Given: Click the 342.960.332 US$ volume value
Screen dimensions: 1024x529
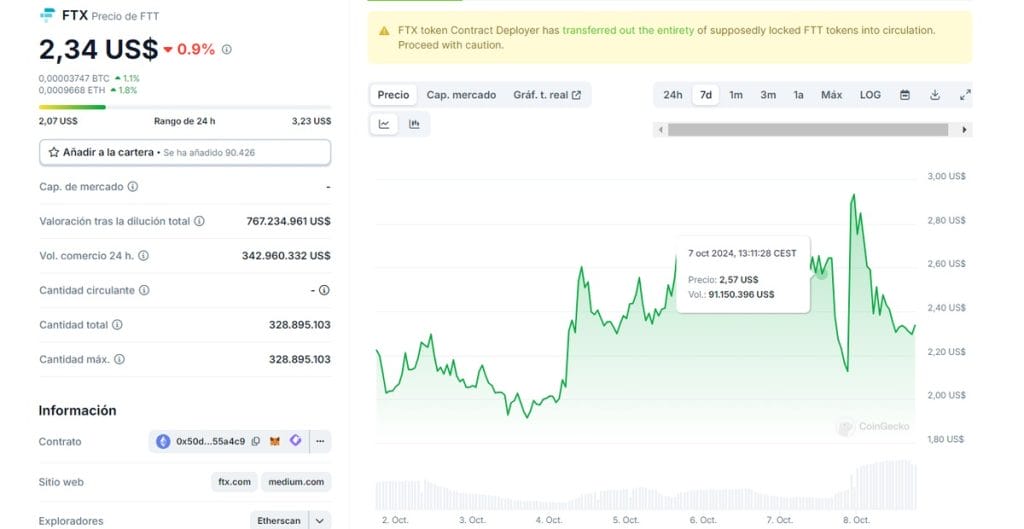Looking at the screenshot, I should (286, 256).
